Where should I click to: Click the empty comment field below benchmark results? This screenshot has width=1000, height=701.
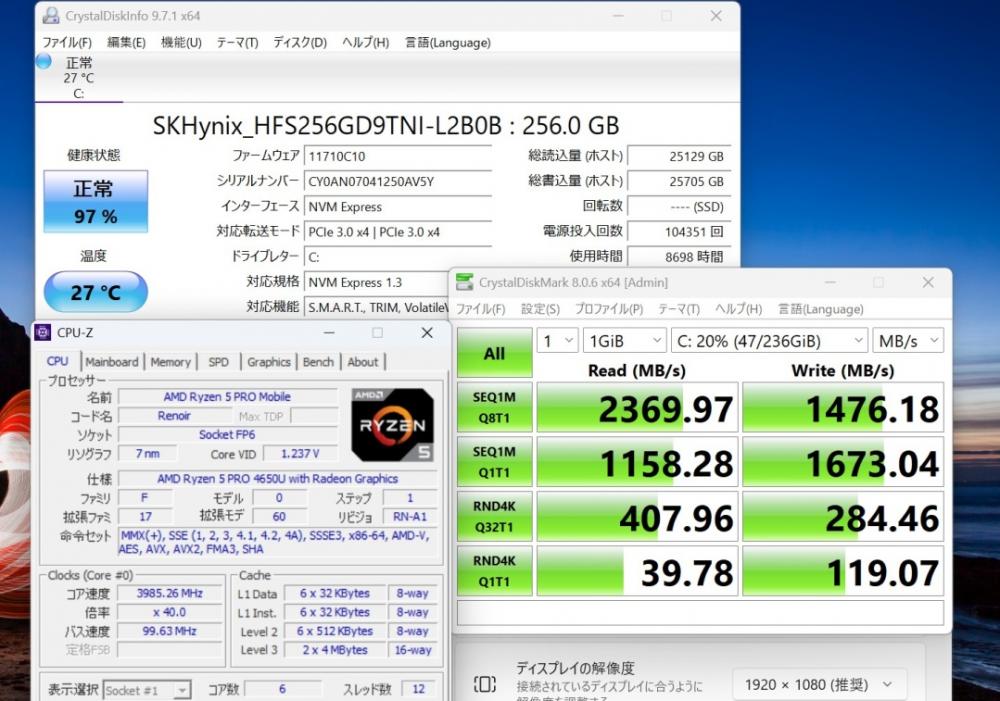tap(700, 612)
